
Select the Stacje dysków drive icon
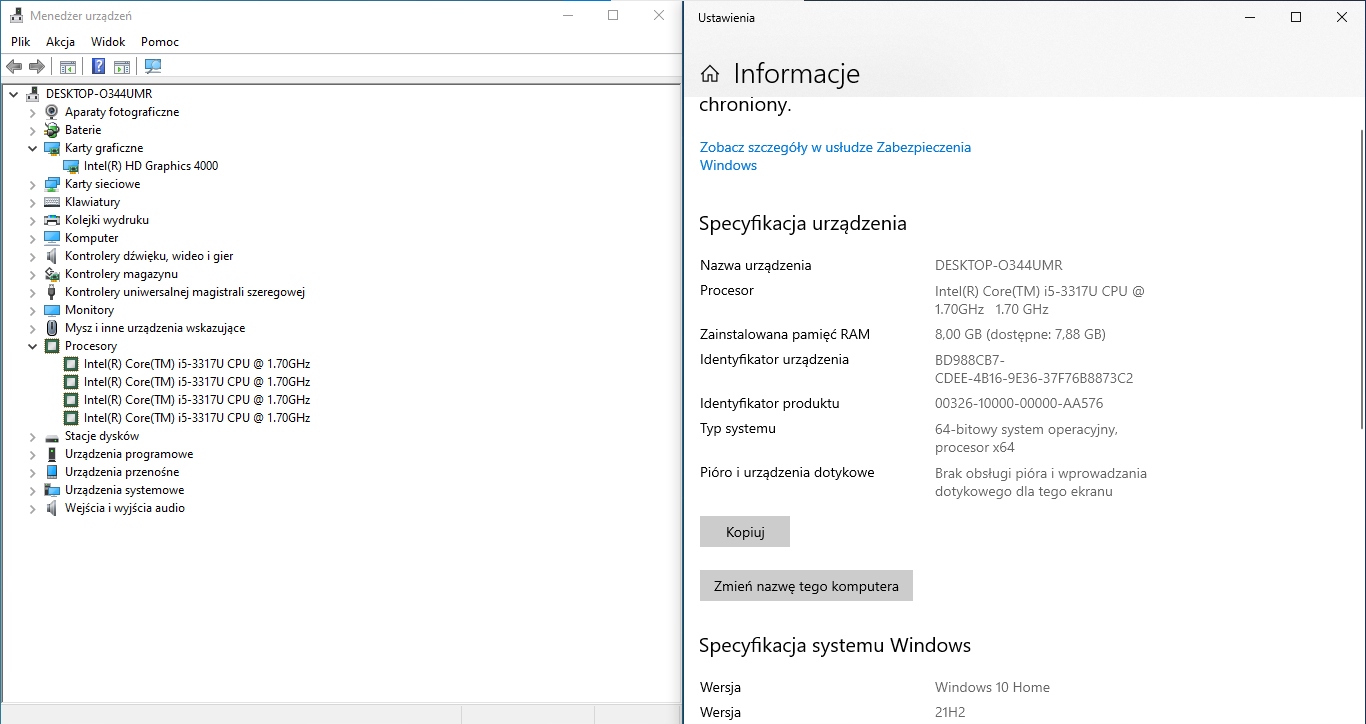tap(52, 436)
